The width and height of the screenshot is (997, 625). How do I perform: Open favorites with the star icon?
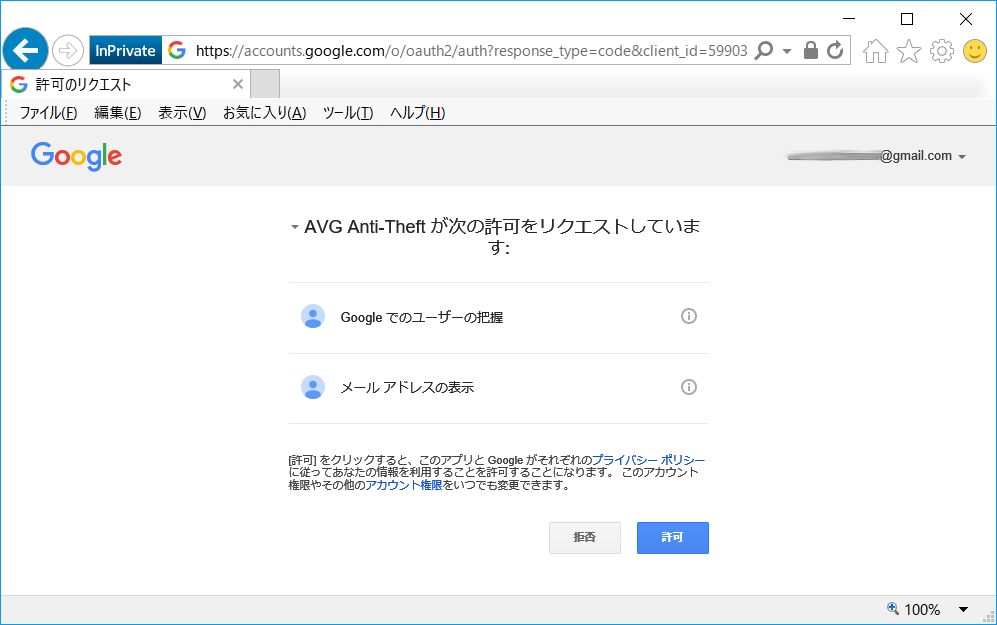pos(909,51)
